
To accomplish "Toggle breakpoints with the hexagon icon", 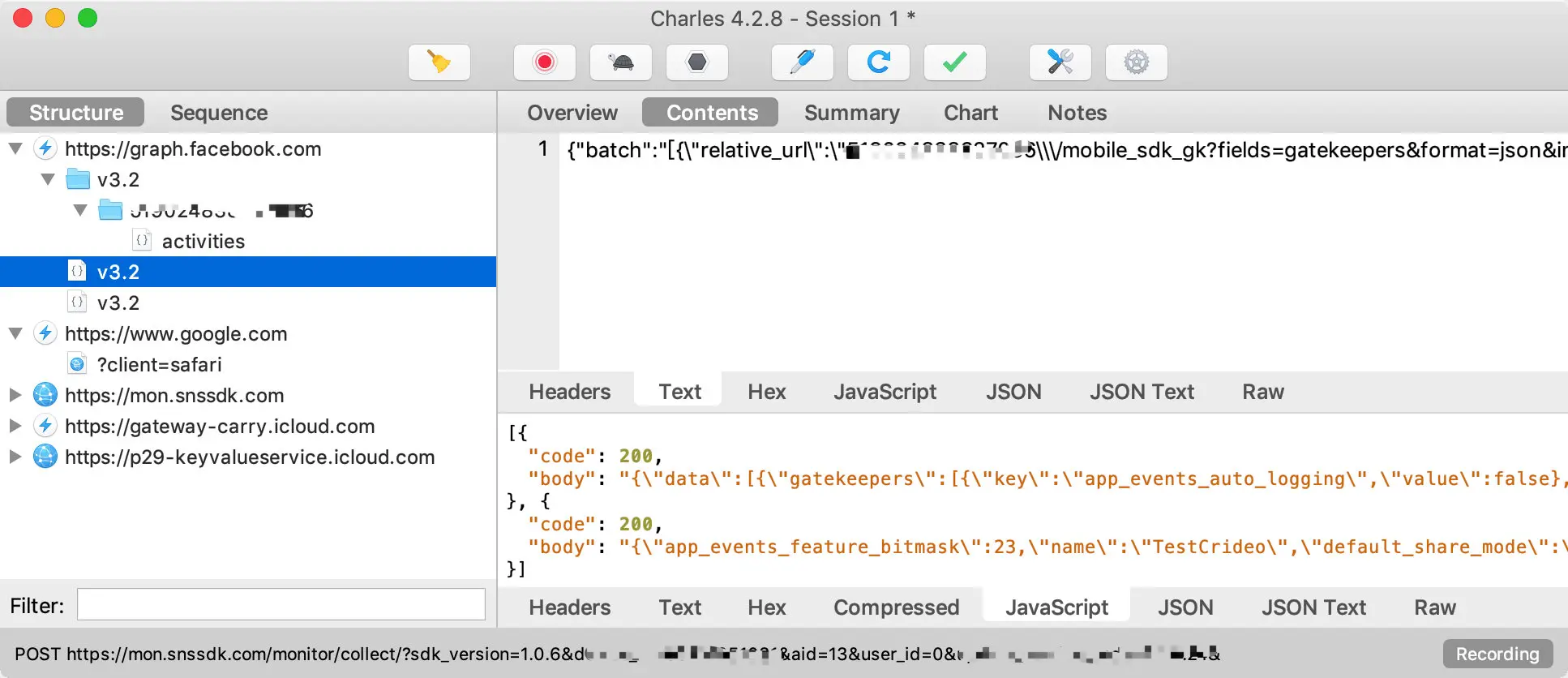I will pos(696,62).
